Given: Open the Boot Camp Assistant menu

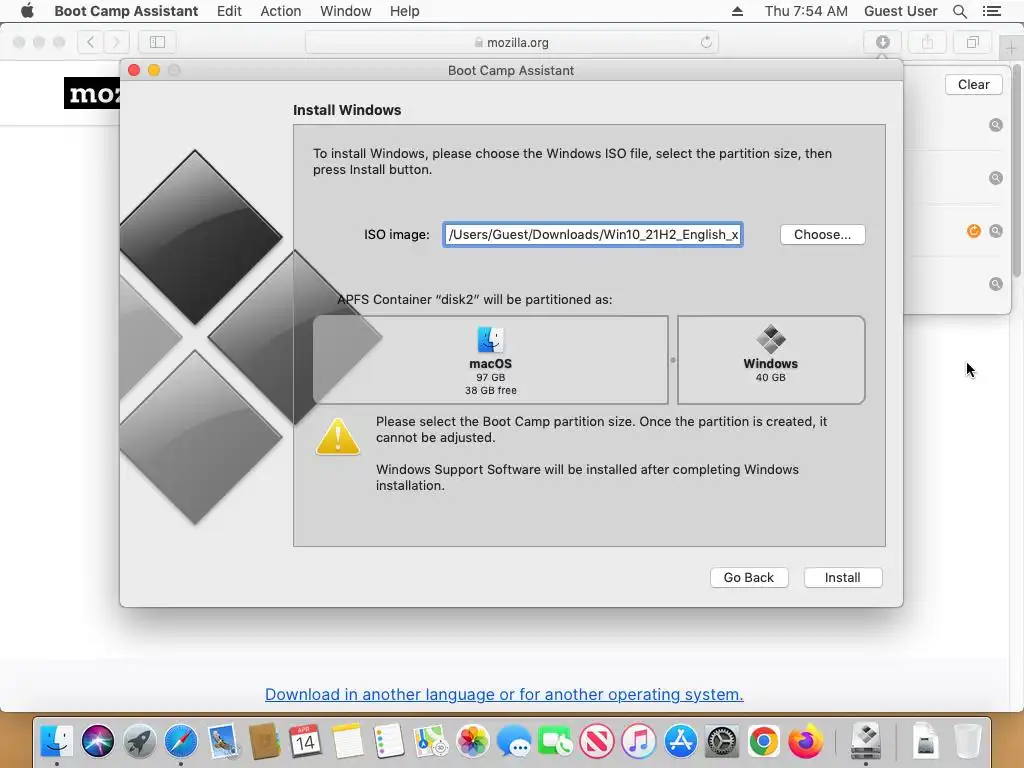Looking at the screenshot, I should 126,11.
